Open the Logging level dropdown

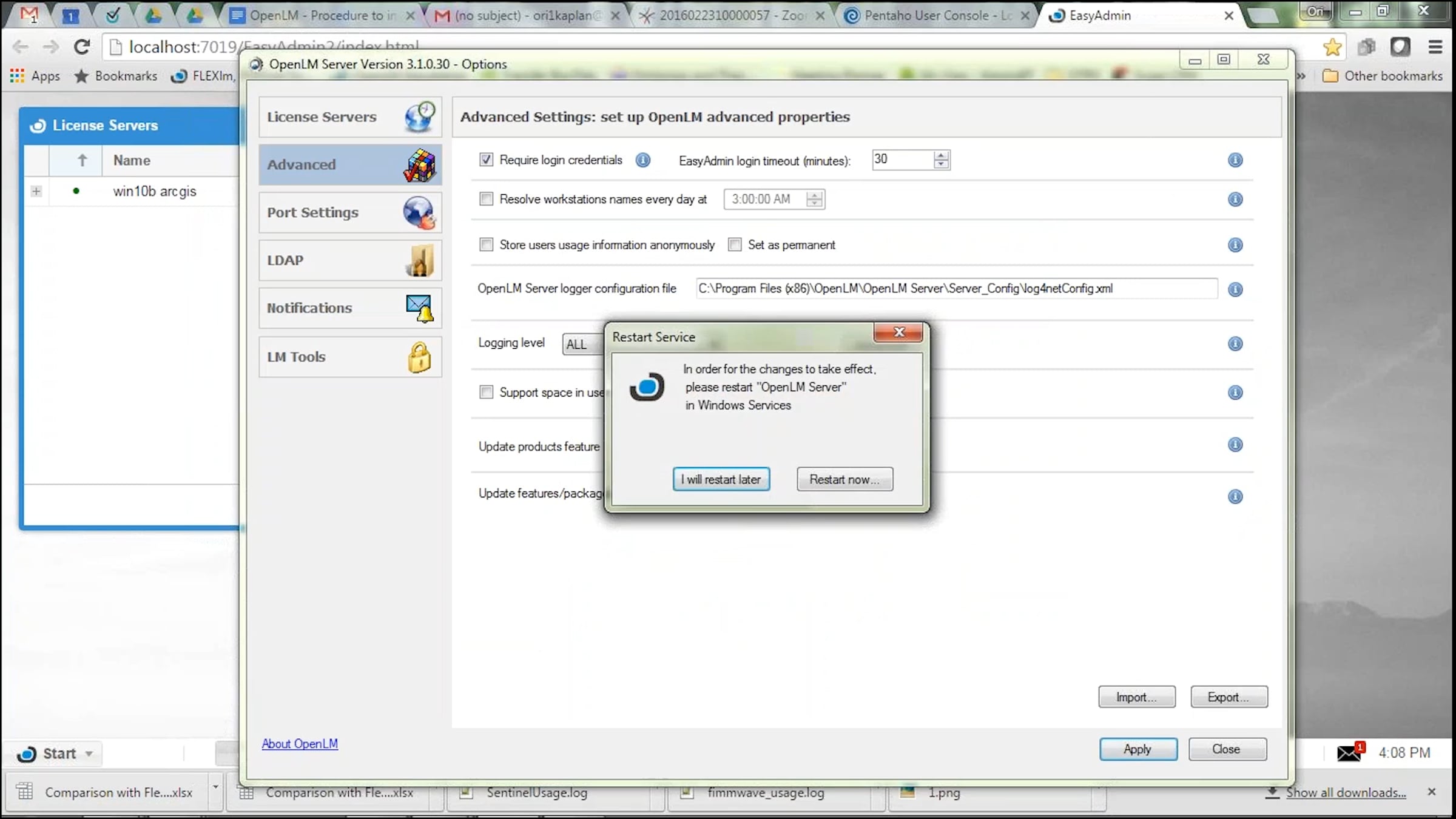coord(584,344)
